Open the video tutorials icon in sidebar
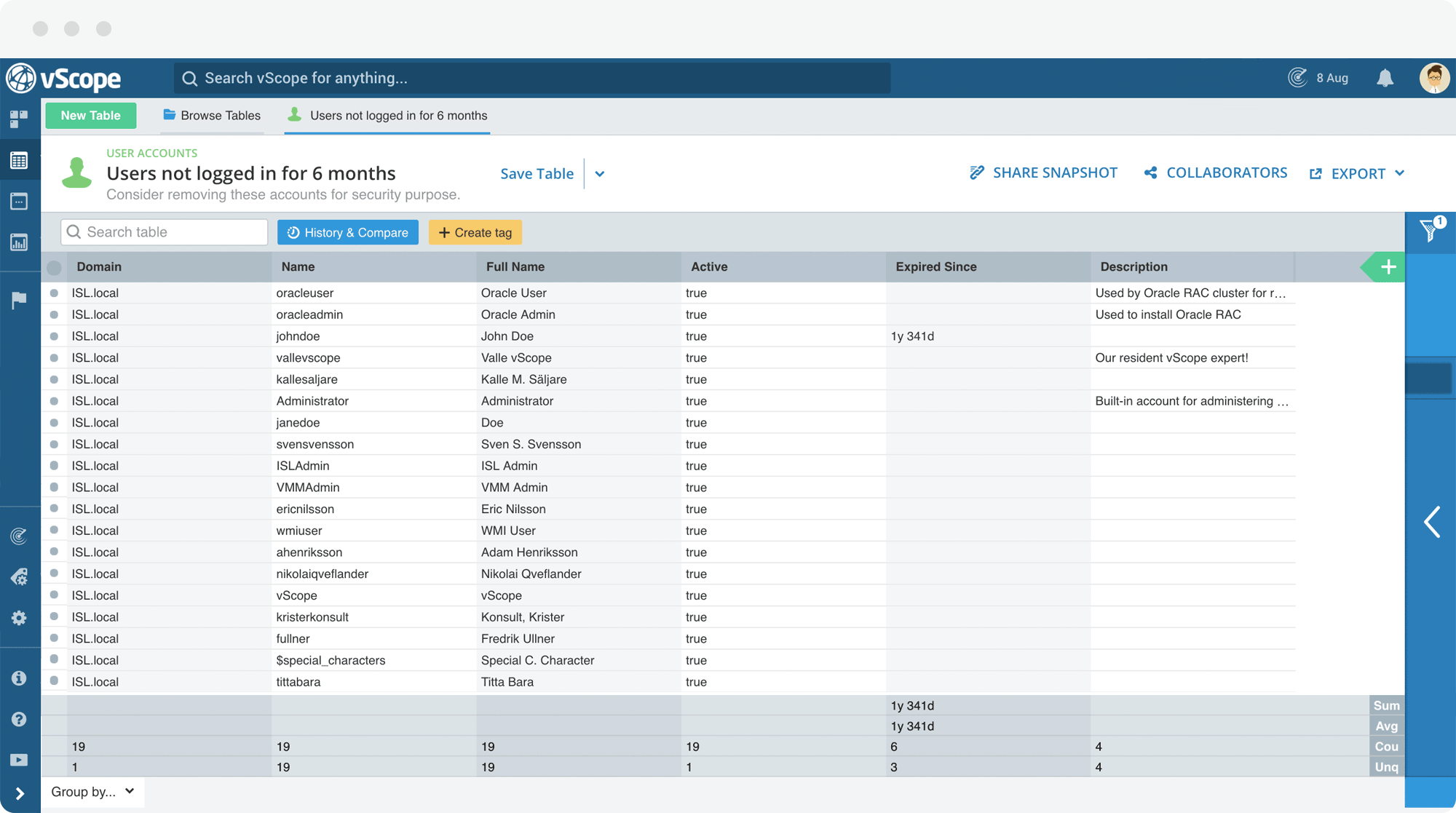This screenshot has width=1456, height=813. tap(19, 760)
